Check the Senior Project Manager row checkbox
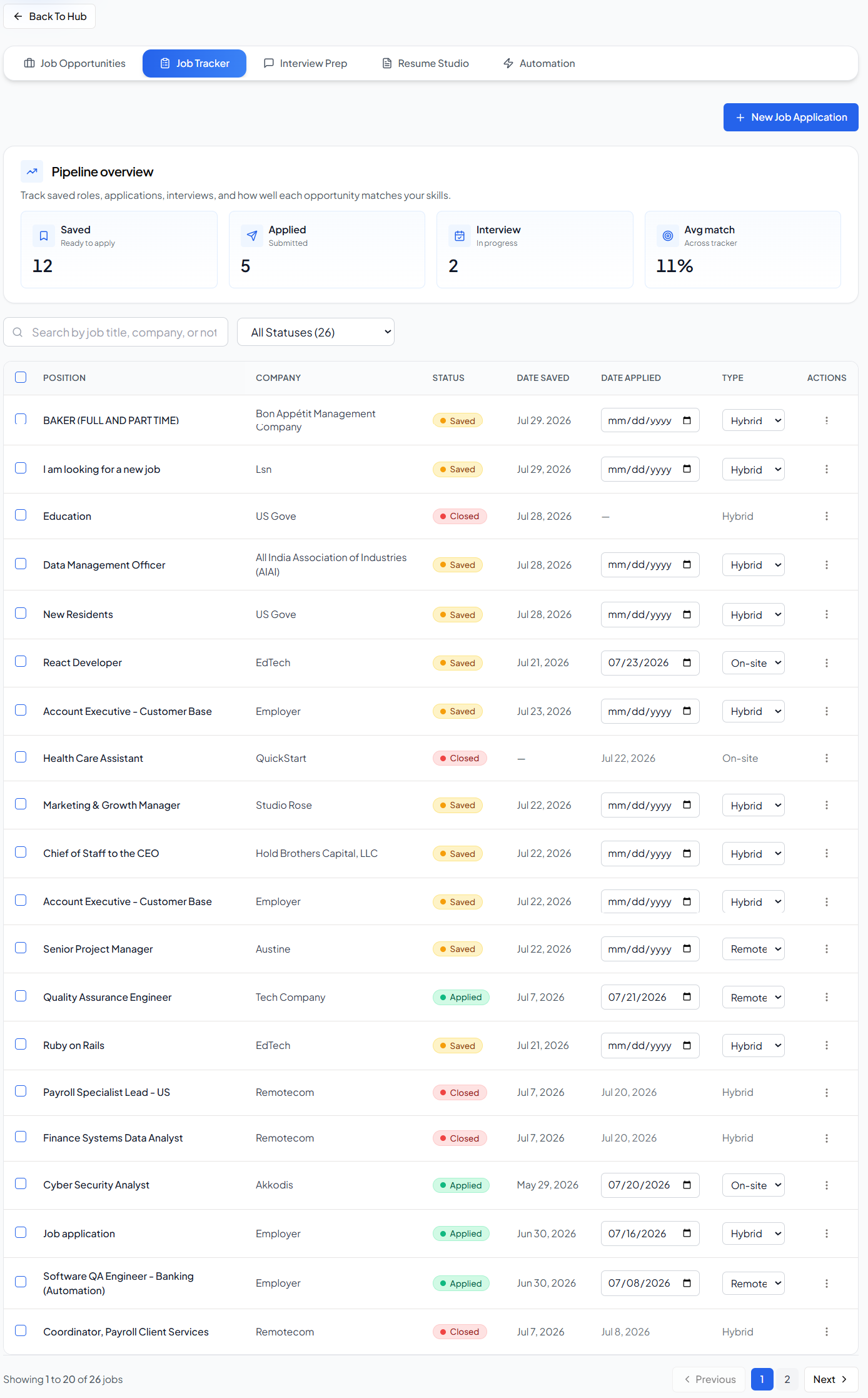Viewport: 868px width, 1398px height. 21,948
